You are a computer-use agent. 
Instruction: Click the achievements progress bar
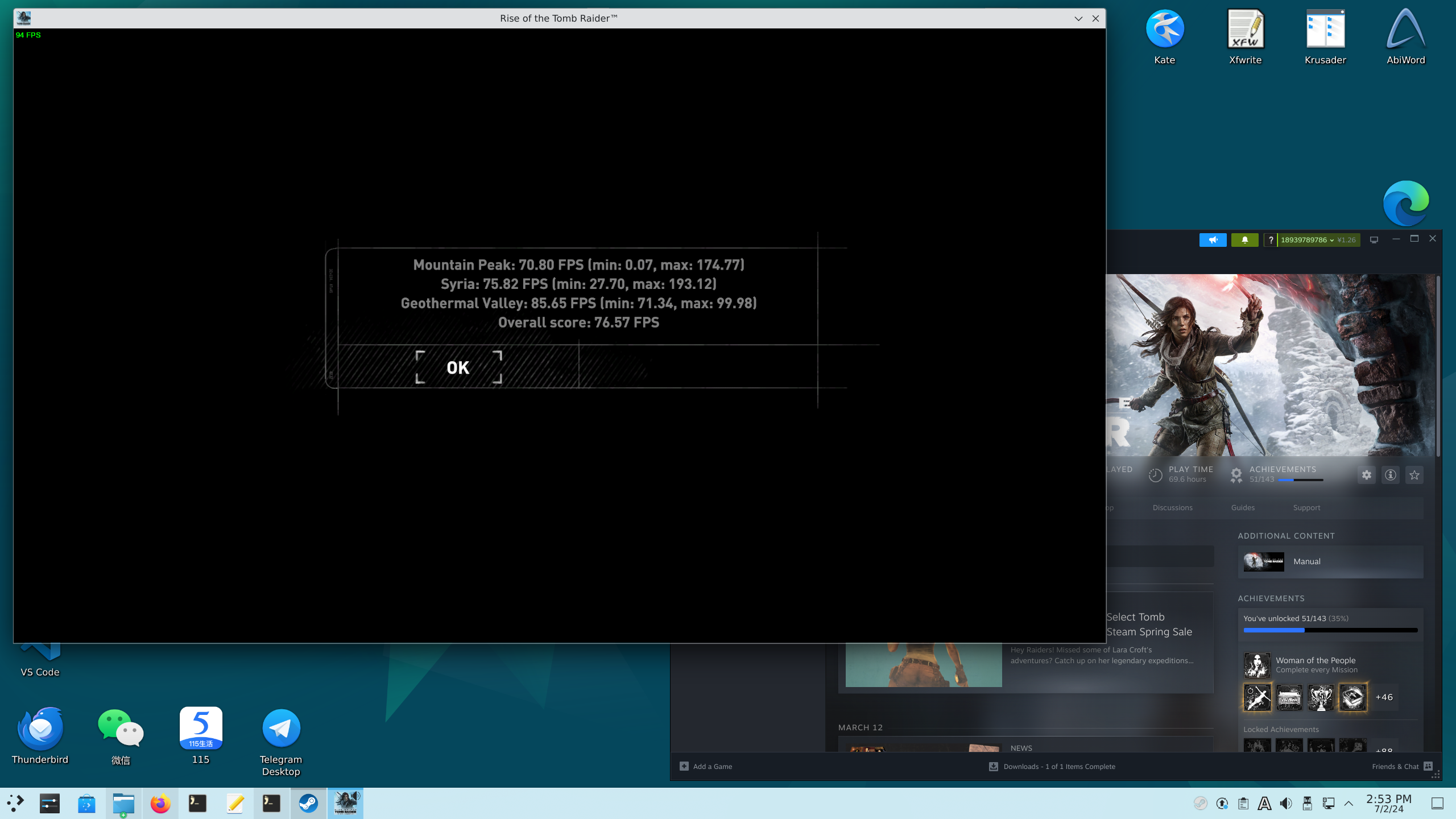[x=1330, y=630]
